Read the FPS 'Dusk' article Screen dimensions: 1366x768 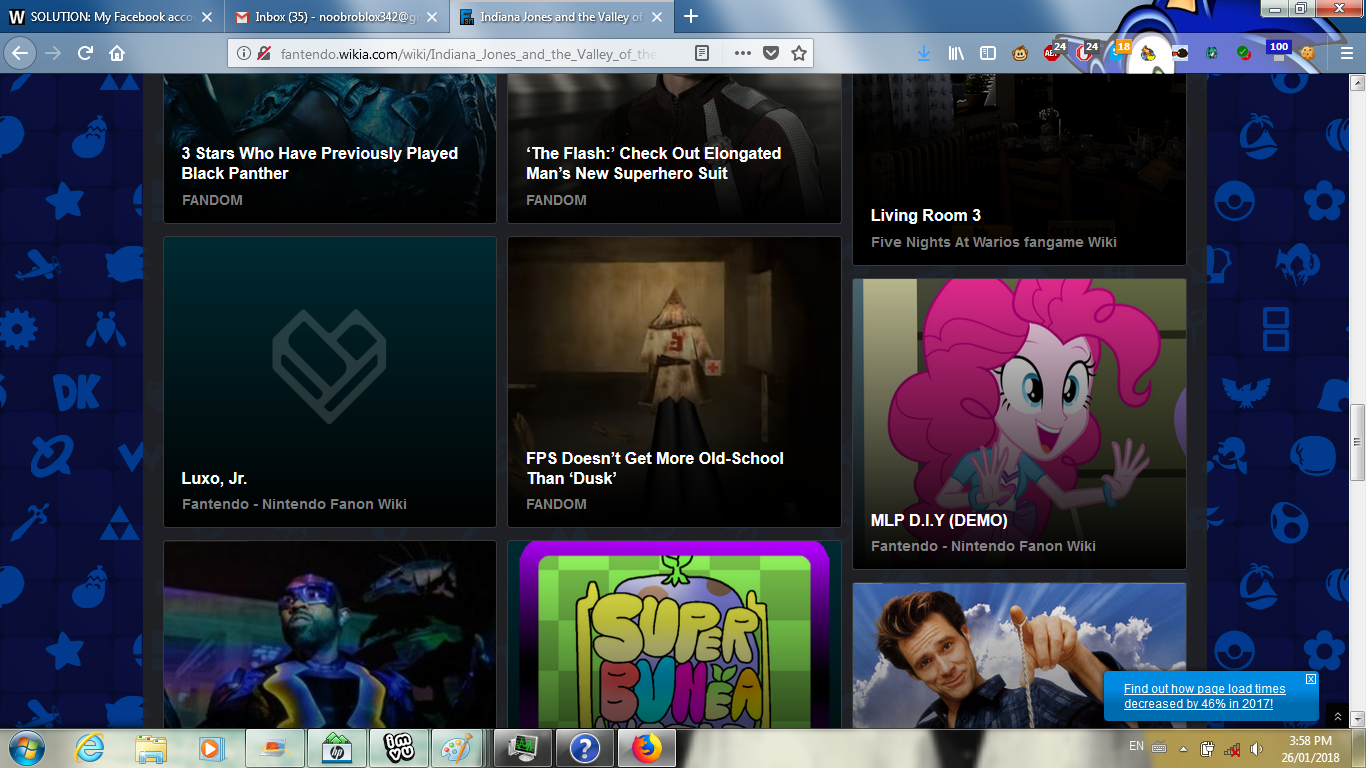tap(654, 468)
